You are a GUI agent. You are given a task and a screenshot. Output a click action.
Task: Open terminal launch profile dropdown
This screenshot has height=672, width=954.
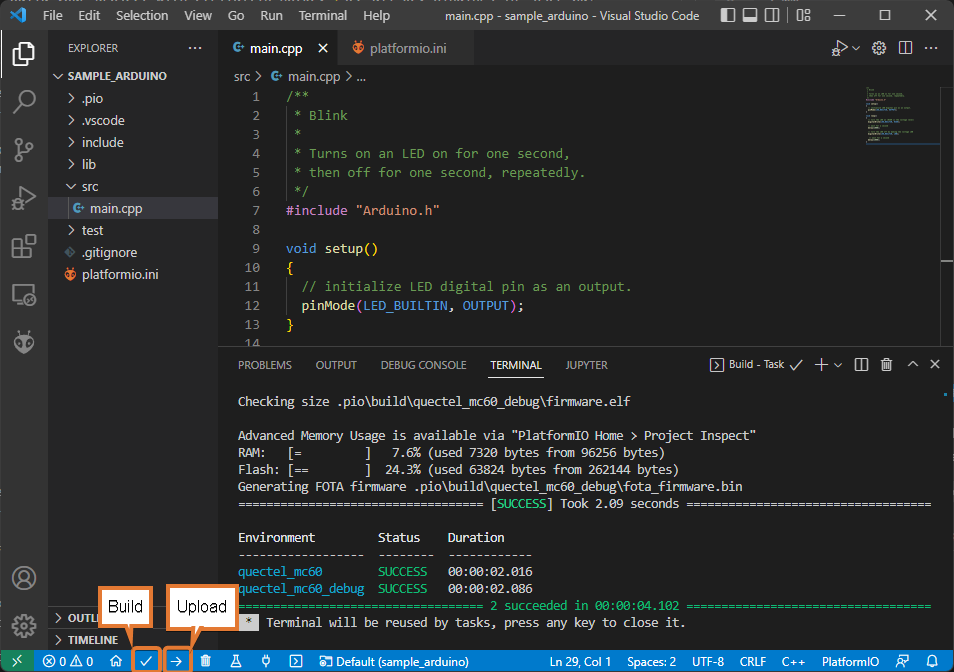pyautogui.click(x=838, y=364)
